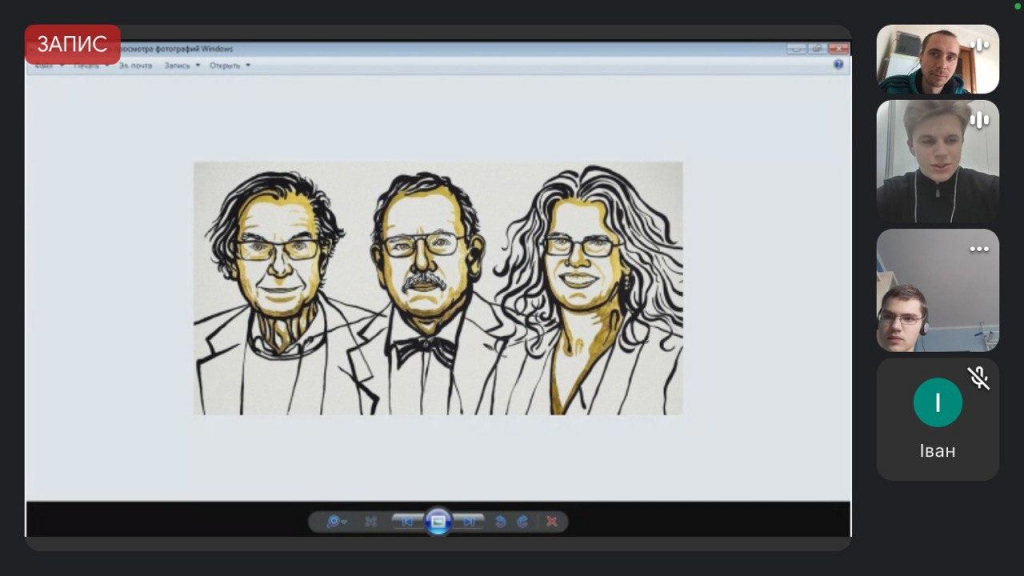Select the black sweater participant's video tile
This screenshot has height=576, width=1024.
937,161
